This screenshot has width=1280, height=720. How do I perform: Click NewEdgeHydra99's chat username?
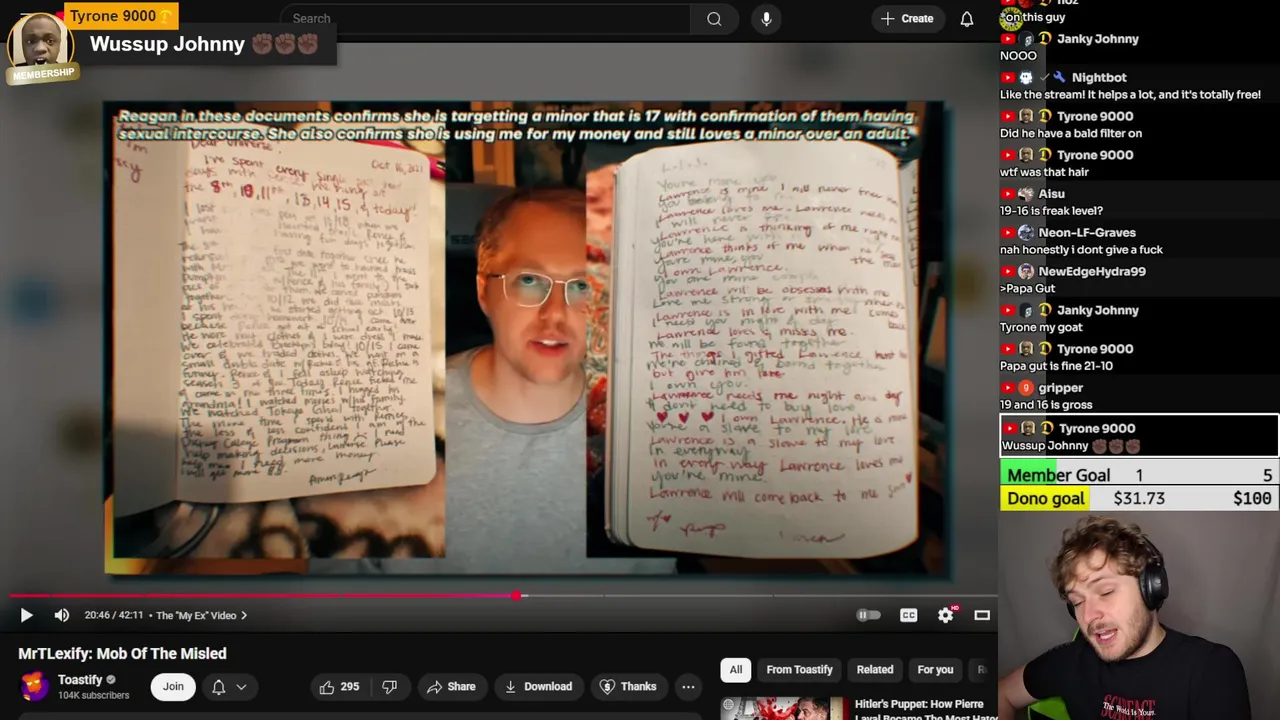pos(1092,272)
